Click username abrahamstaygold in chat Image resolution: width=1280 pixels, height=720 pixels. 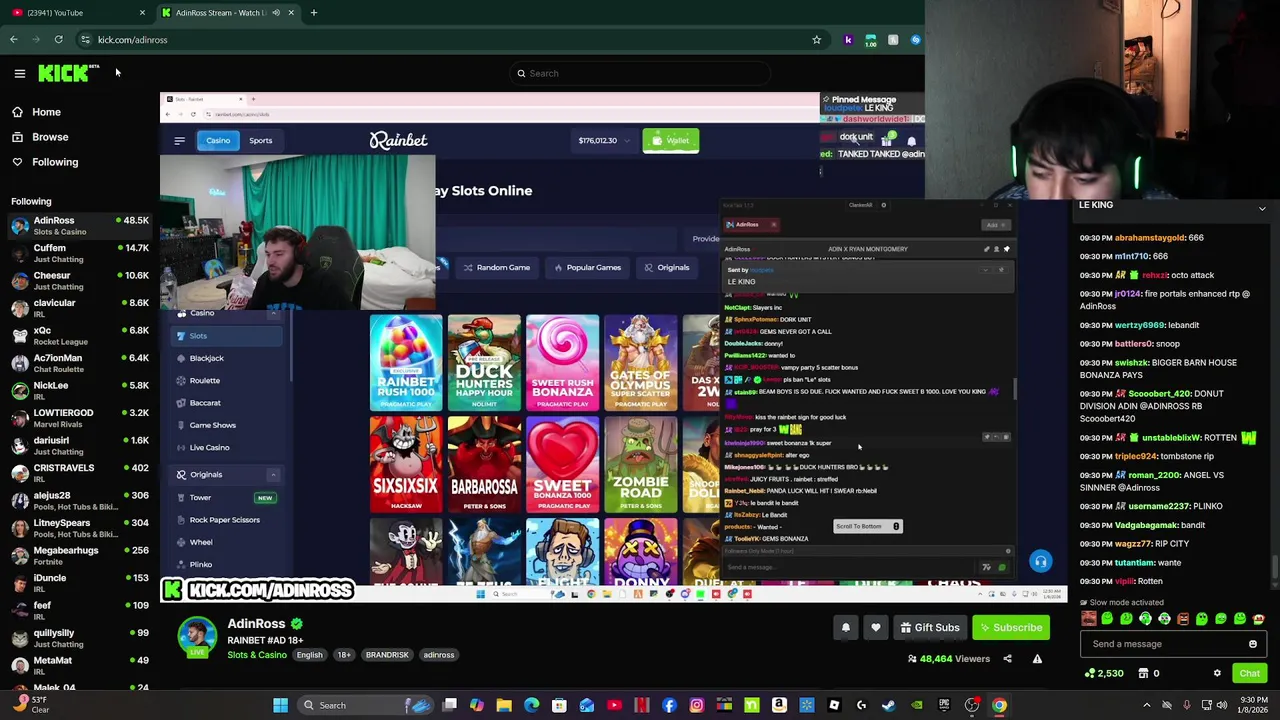[1150, 238]
